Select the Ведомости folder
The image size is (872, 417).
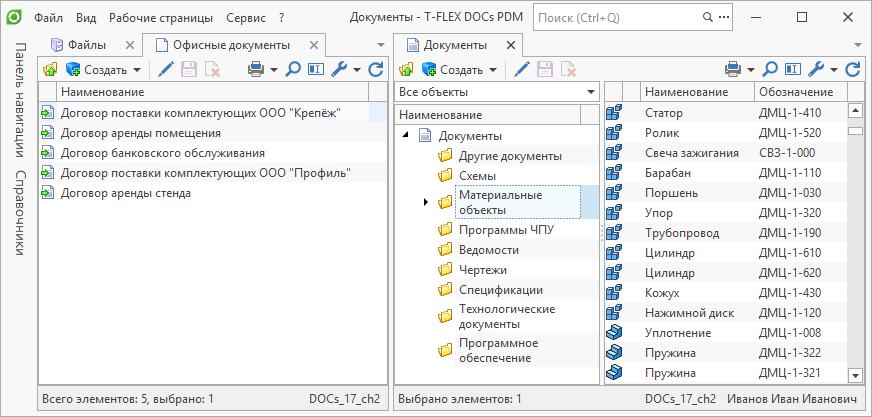pyautogui.click(x=489, y=250)
